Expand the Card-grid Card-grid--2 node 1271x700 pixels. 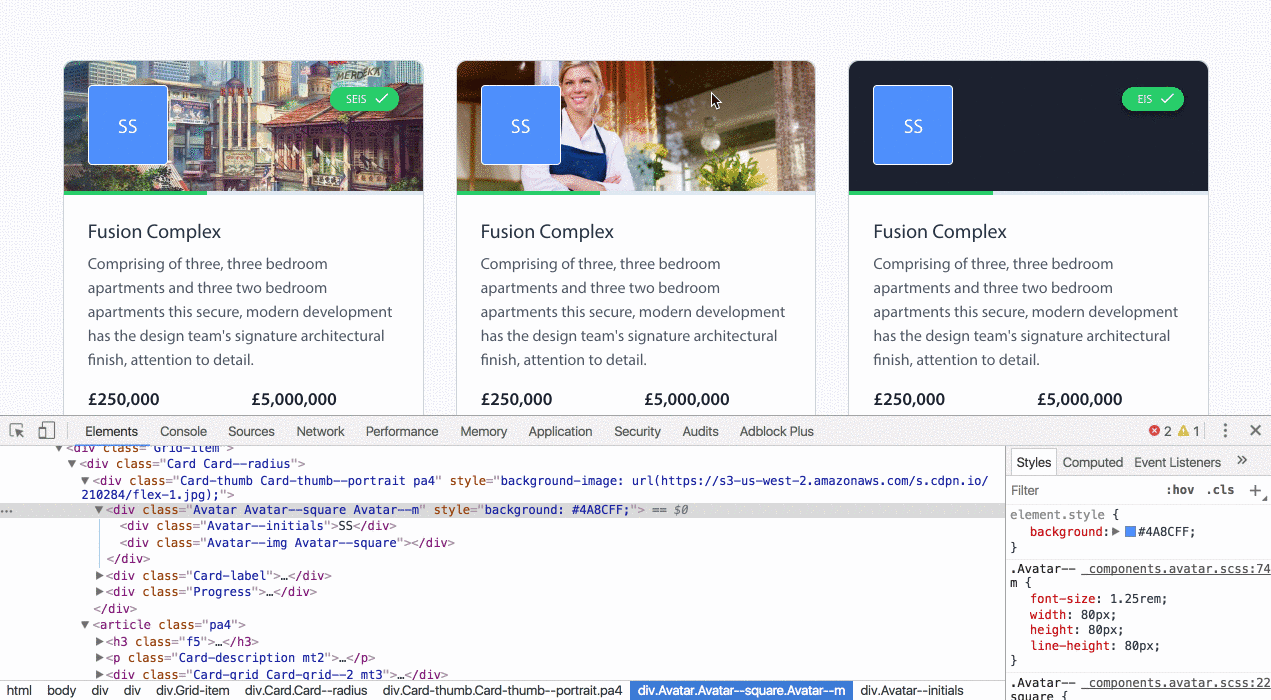[x=99, y=675]
